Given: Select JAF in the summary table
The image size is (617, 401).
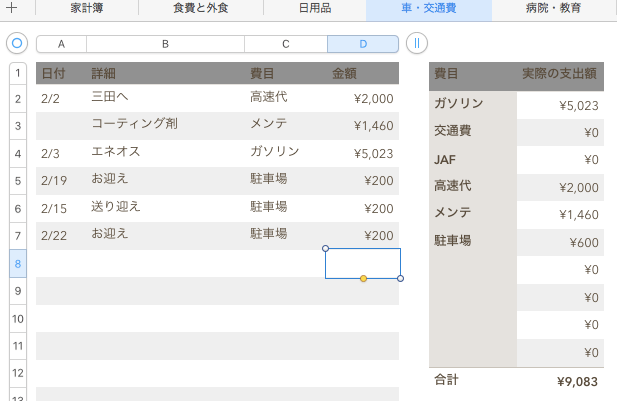Looking at the screenshot, I should click(473, 160).
